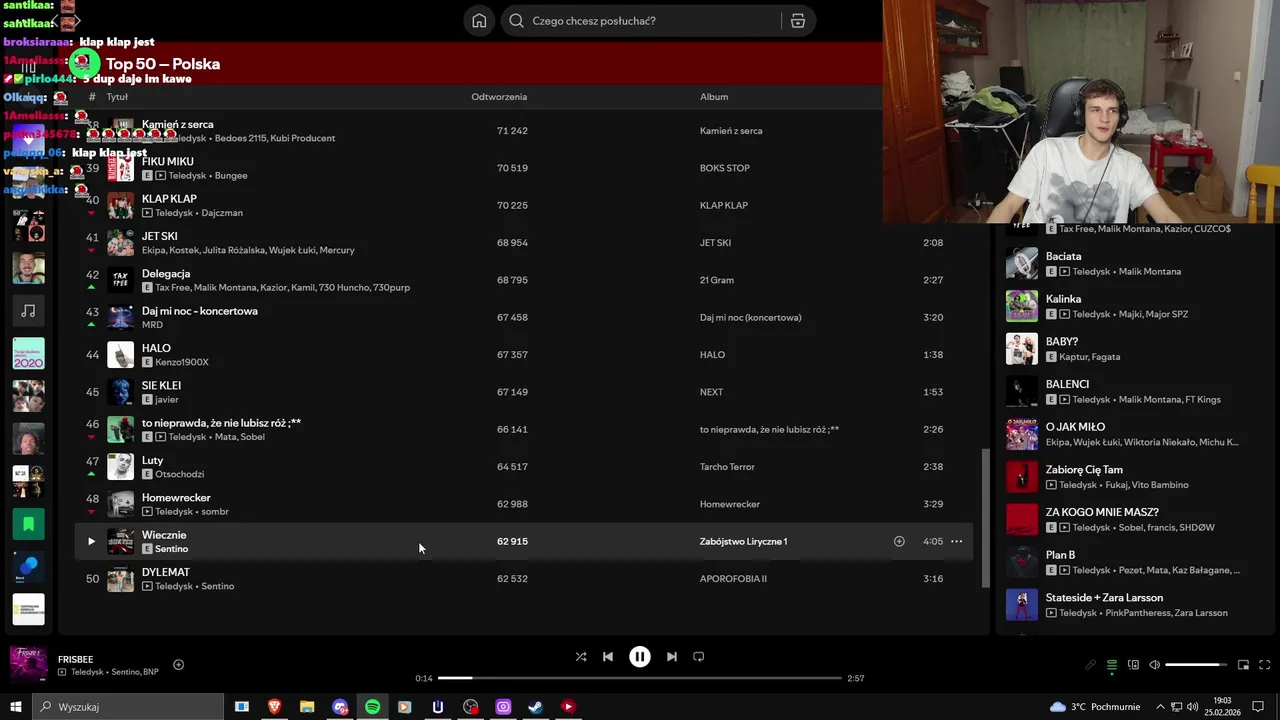Image resolution: width=1280 pixels, height=720 pixels.
Task: Play Zabiorę Cię Tam in the queue
Action: pyautogui.click(x=1022, y=477)
